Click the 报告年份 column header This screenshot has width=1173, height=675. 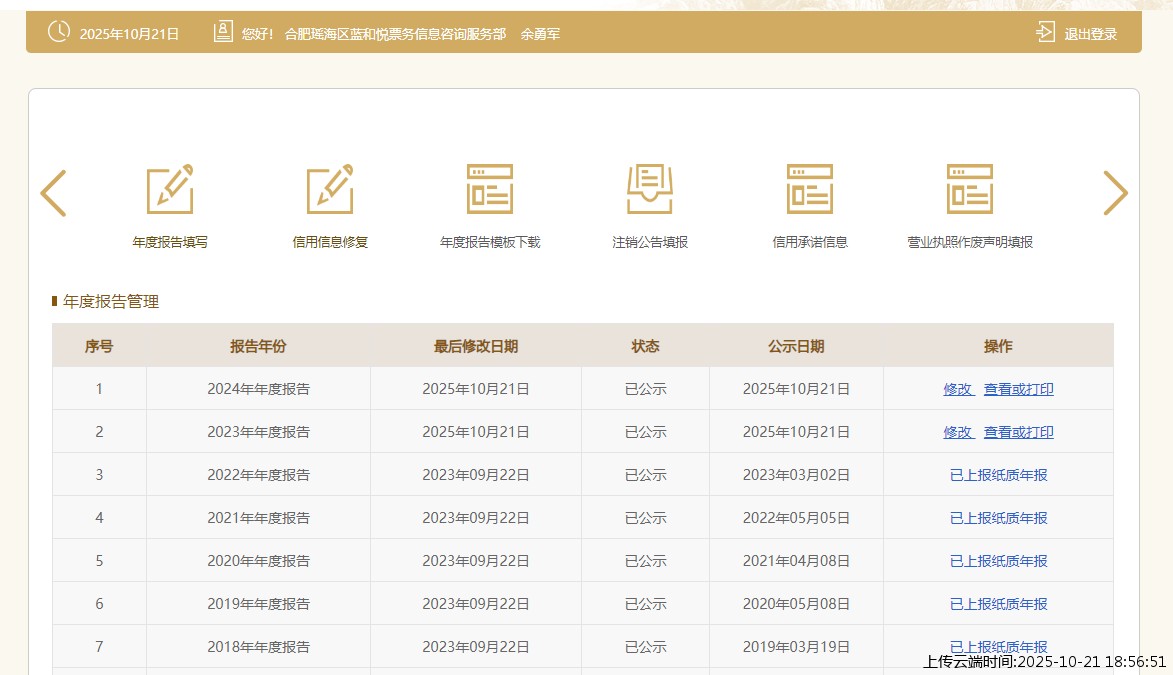[x=258, y=346]
